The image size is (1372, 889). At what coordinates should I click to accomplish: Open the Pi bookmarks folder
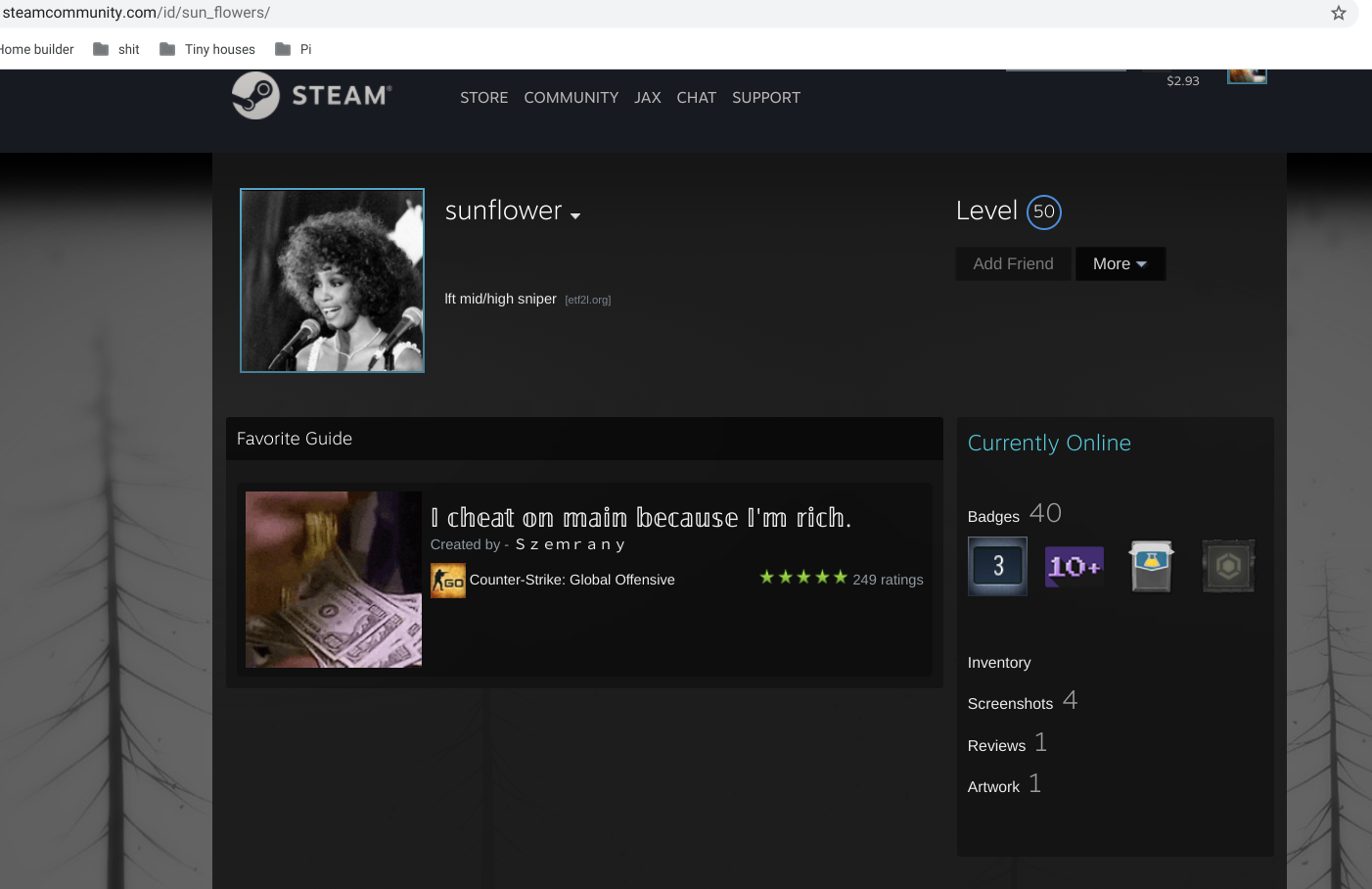coord(294,49)
